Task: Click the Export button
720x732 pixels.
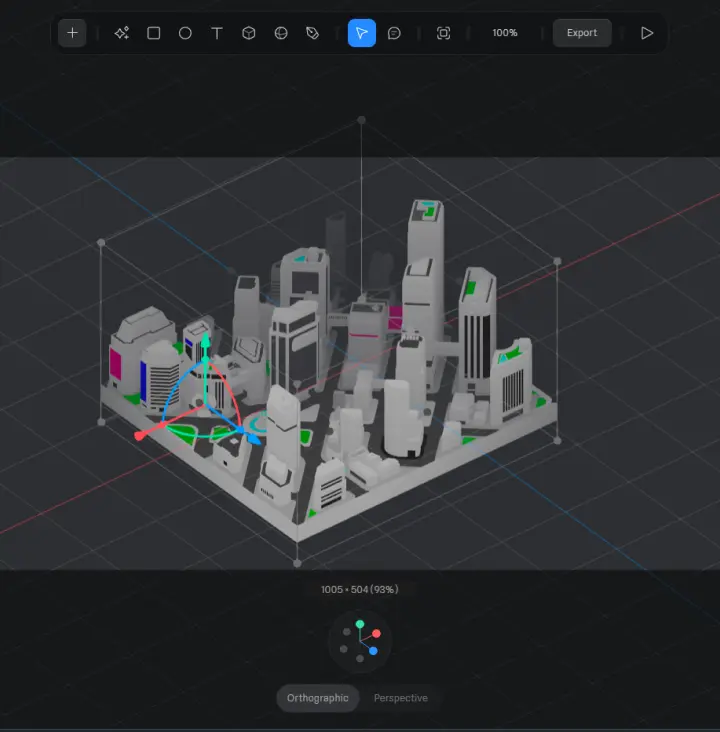Action: (582, 33)
